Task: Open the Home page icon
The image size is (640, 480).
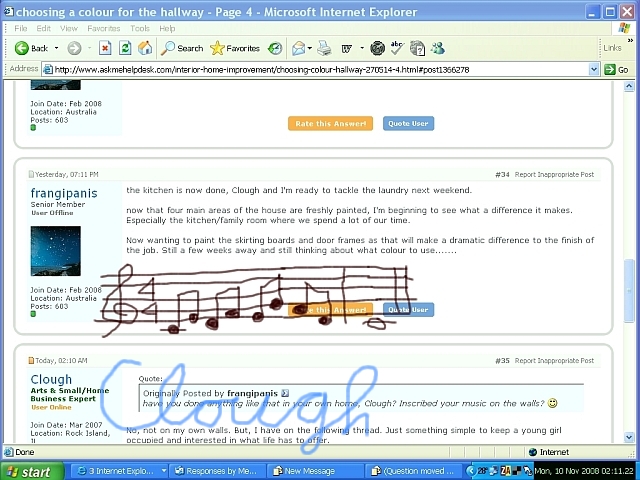Action: (x=145, y=48)
